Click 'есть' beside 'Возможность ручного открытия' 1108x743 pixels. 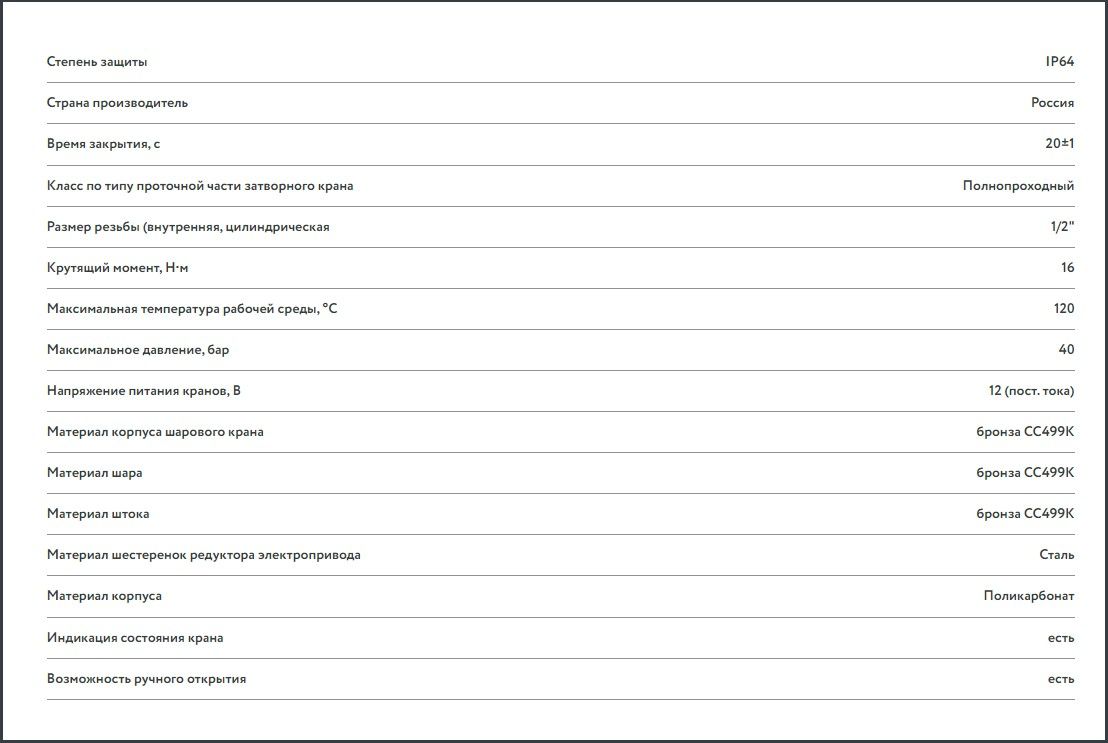tap(1061, 679)
